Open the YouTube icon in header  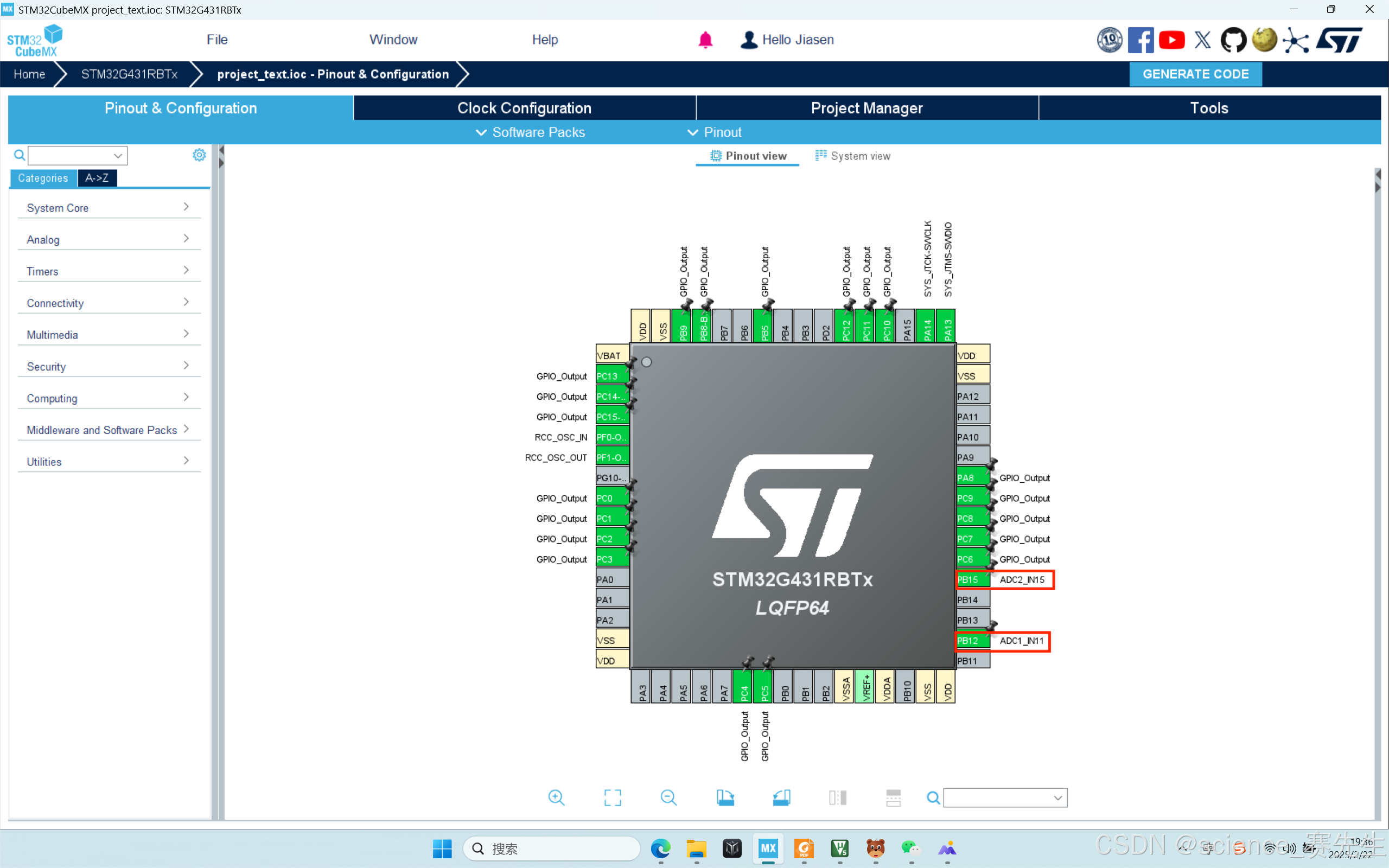click(x=1171, y=40)
